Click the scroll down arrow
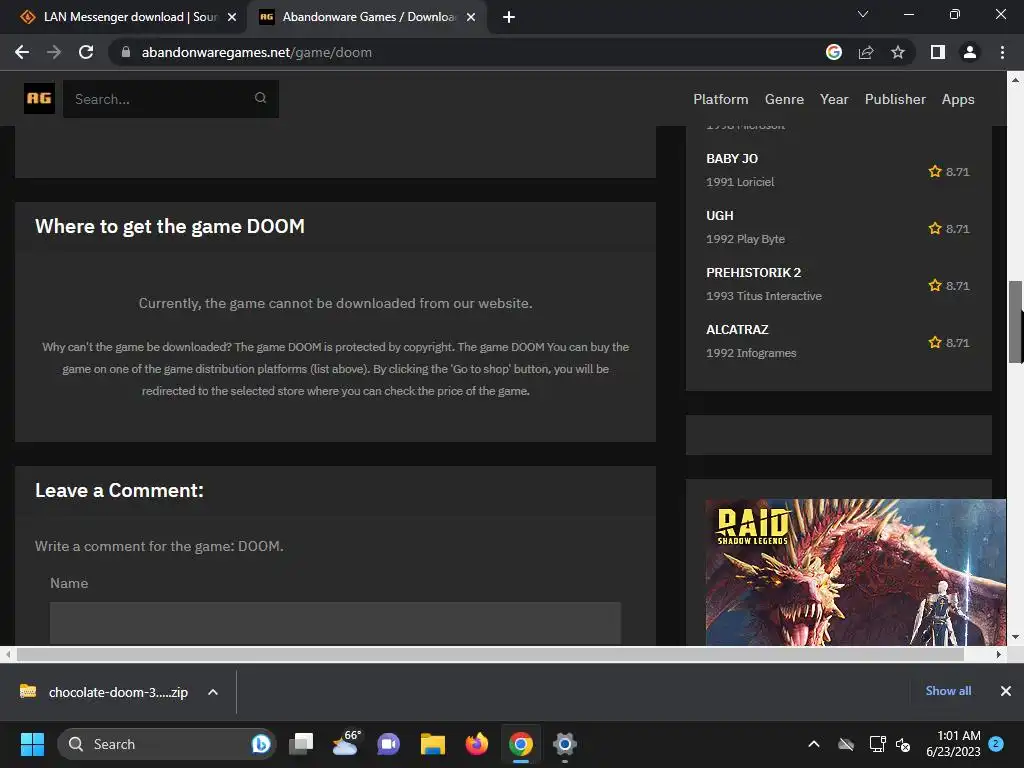This screenshot has height=768, width=1024. (1015, 637)
